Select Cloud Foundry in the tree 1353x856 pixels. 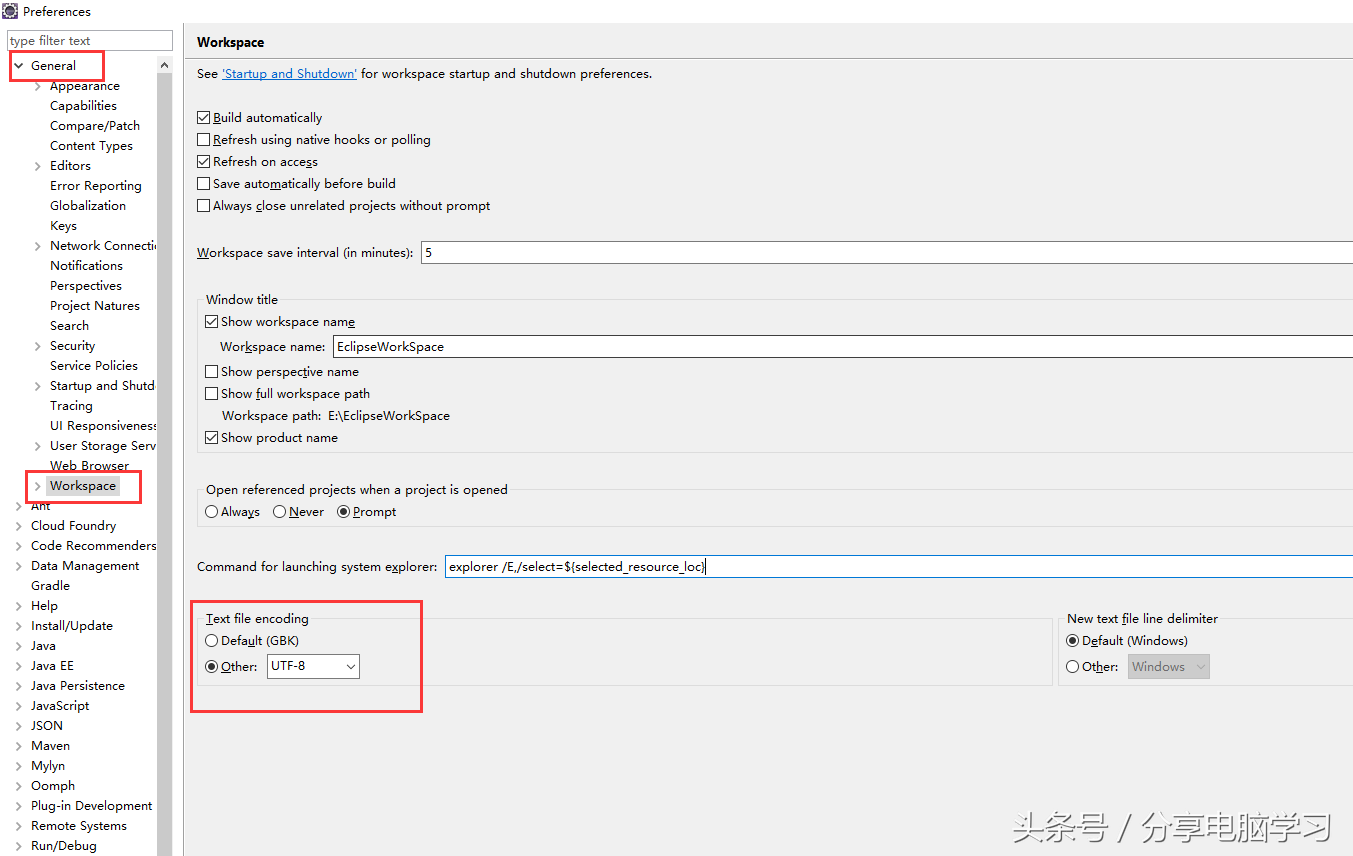pos(73,526)
